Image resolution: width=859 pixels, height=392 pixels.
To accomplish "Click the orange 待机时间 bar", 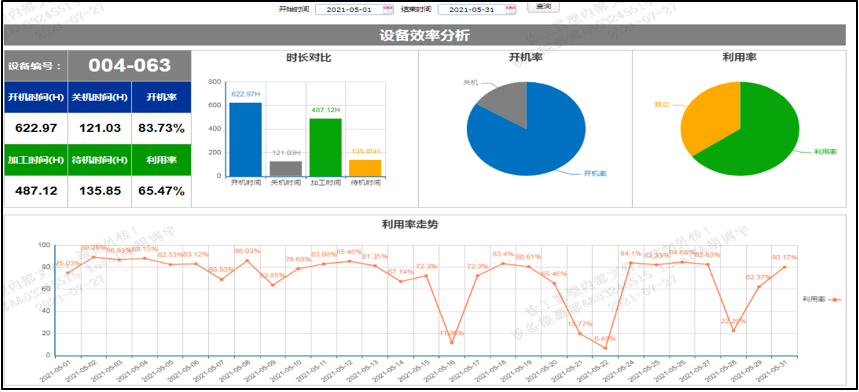I will [x=365, y=168].
